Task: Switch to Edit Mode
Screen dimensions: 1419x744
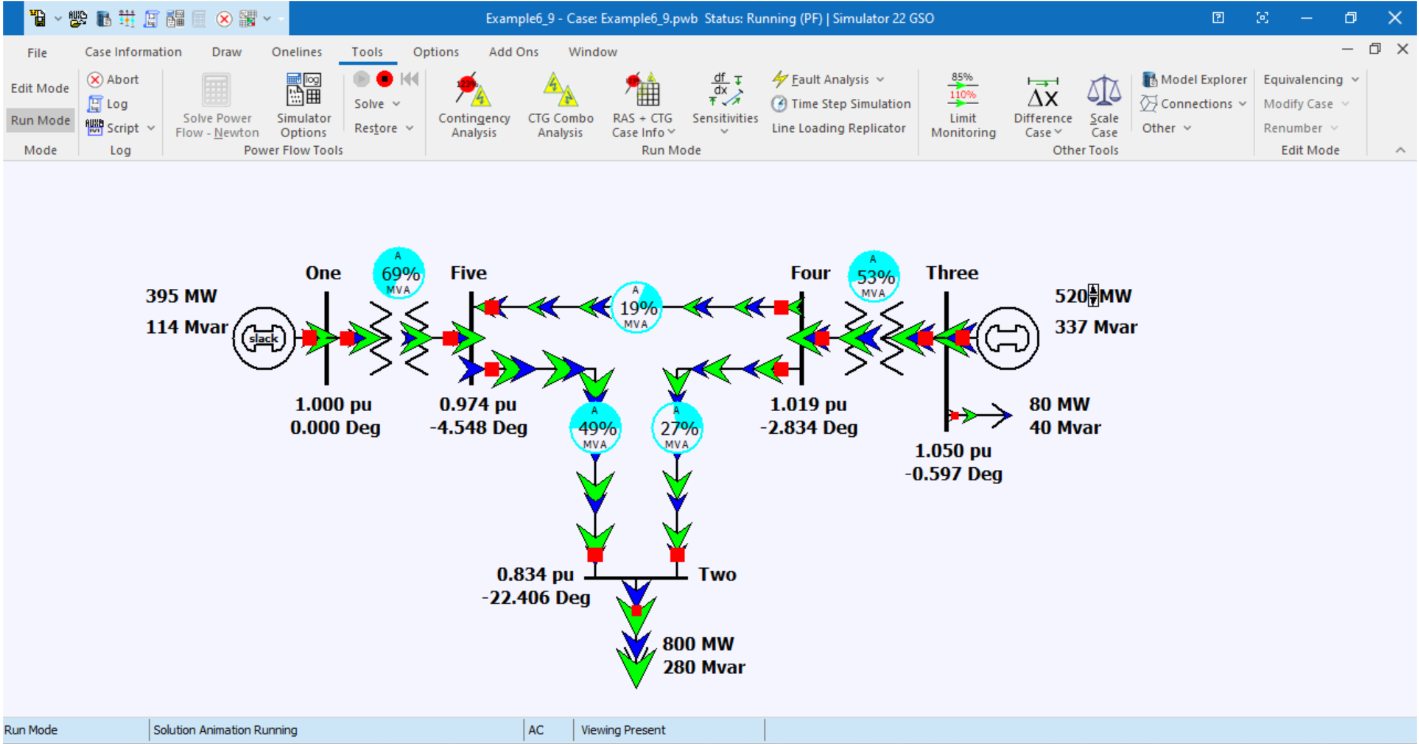Action: [x=39, y=88]
